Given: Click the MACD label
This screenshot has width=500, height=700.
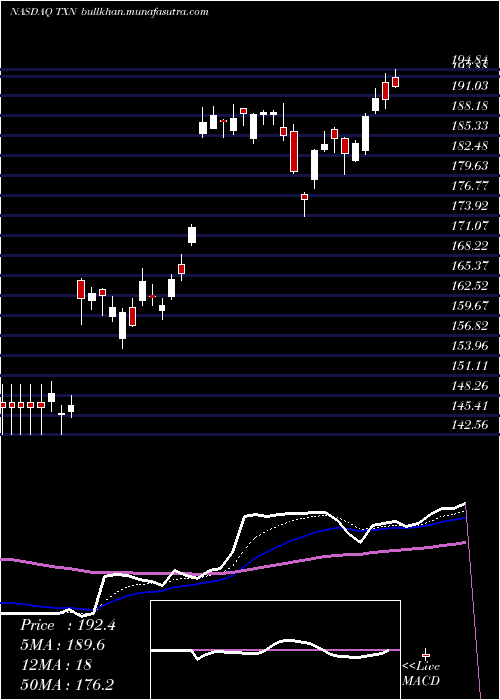Looking at the screenshot, I should coord(421,681).
